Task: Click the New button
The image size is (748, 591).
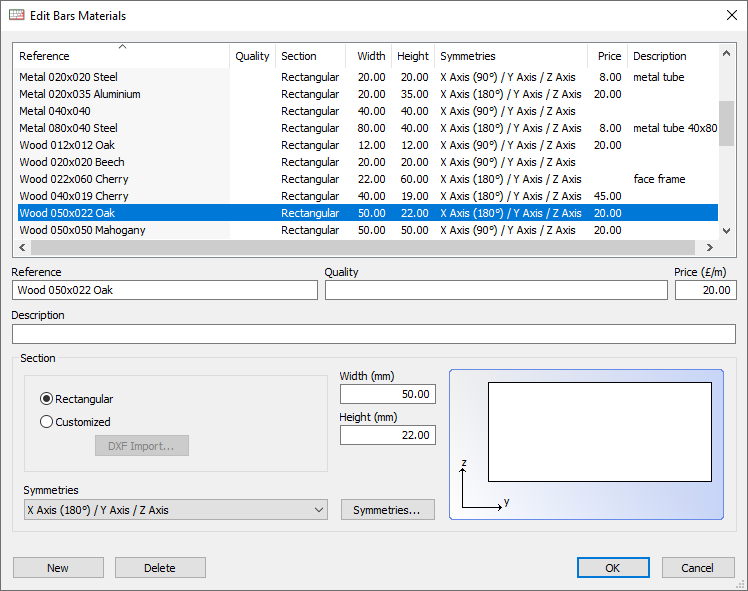Action: click(58, 568)
